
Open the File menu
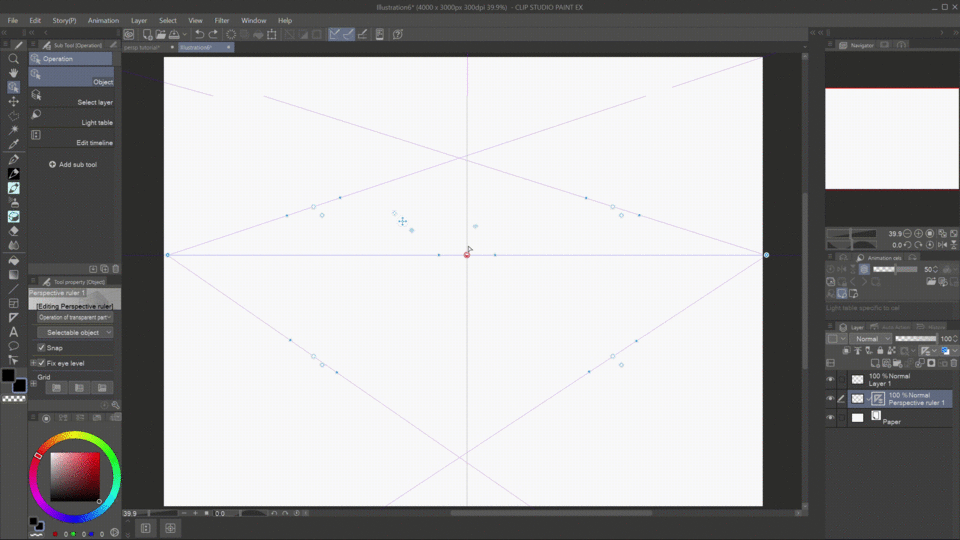tap(12, 20)
